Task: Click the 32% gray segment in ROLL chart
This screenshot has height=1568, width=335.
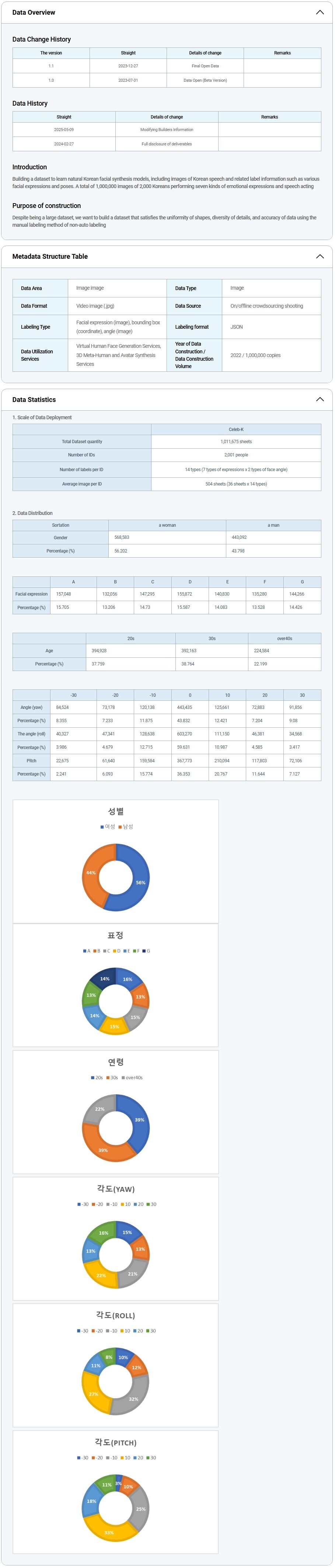Action: coord(133,1399)
